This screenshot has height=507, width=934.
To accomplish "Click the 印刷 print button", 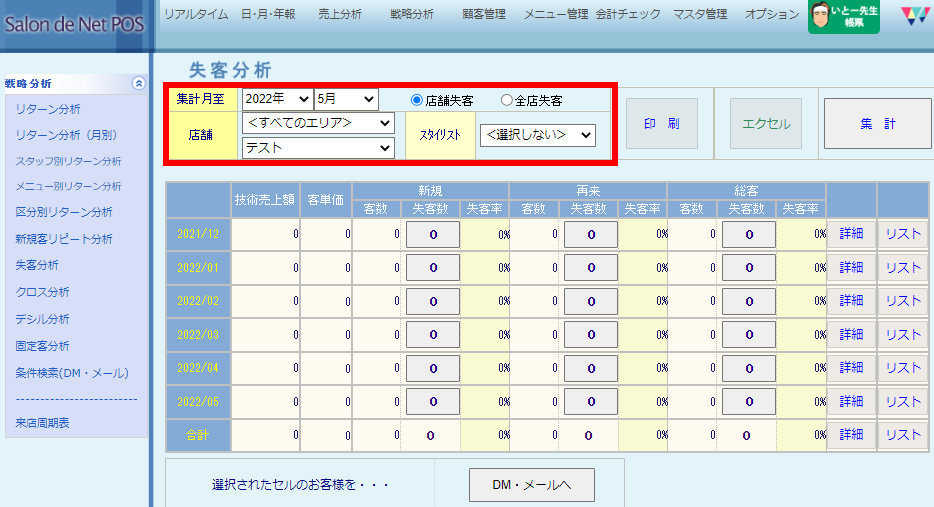I will click(661, 124).
